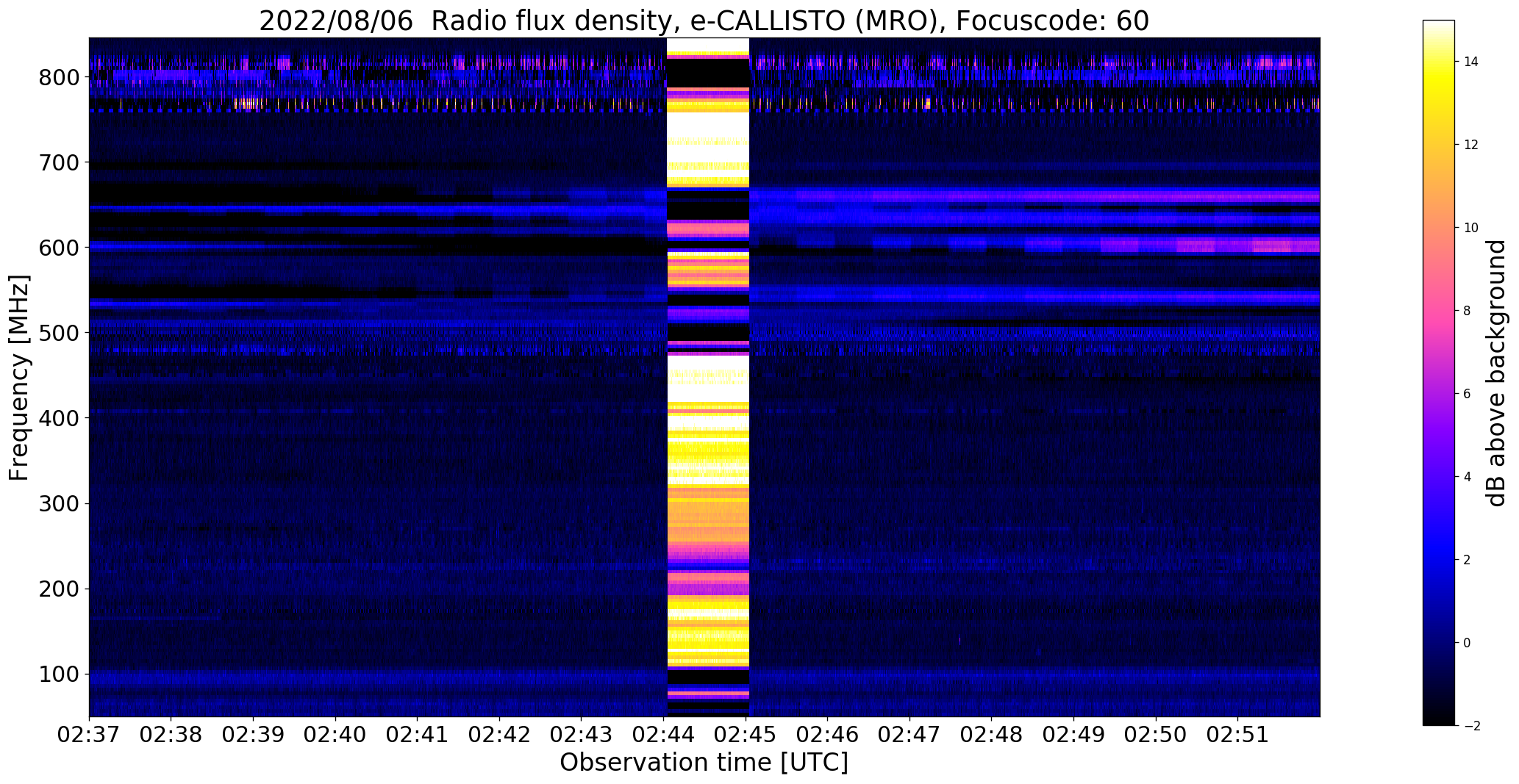This screenshot has height=784, width=1519.
Task: Click the colorbar tick value 2
Action: [x=1468, y=560]
